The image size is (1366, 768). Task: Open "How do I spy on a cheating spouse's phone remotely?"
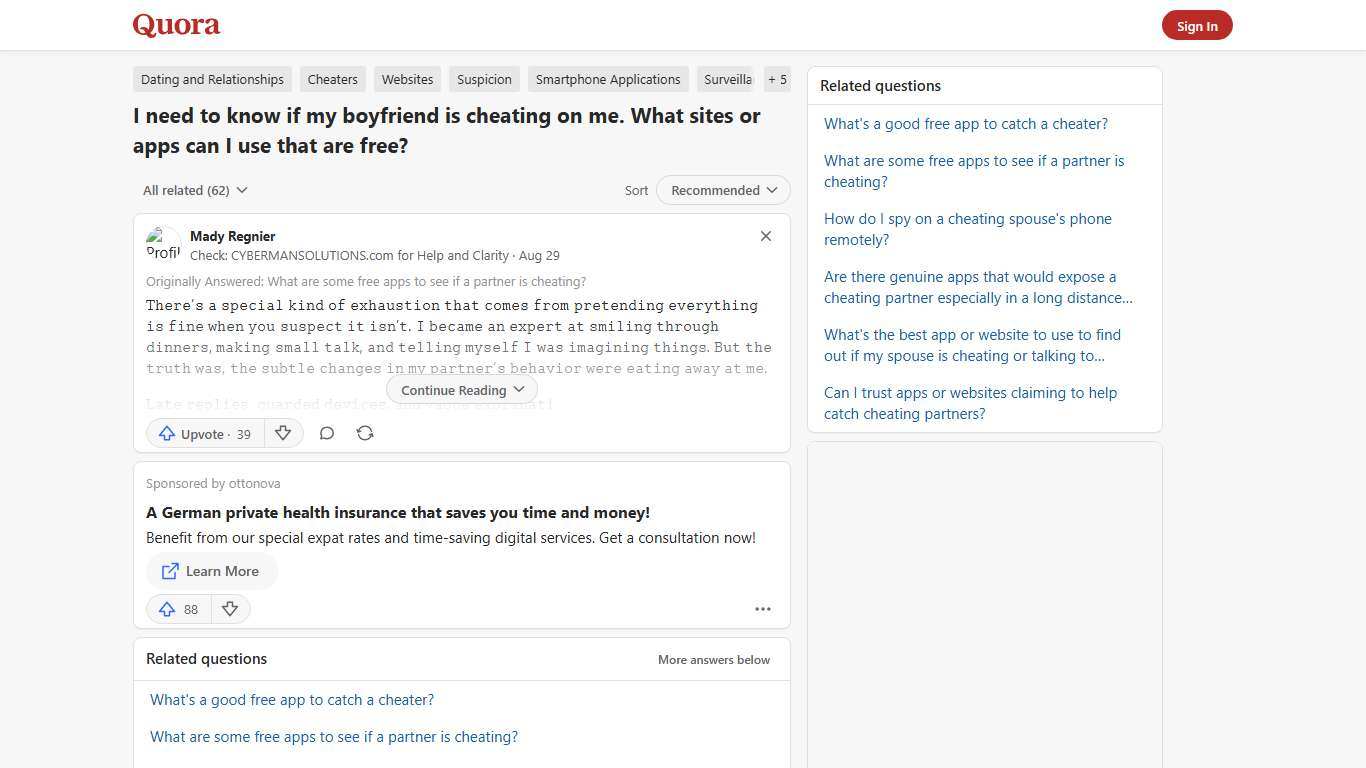tap(967, 229)
